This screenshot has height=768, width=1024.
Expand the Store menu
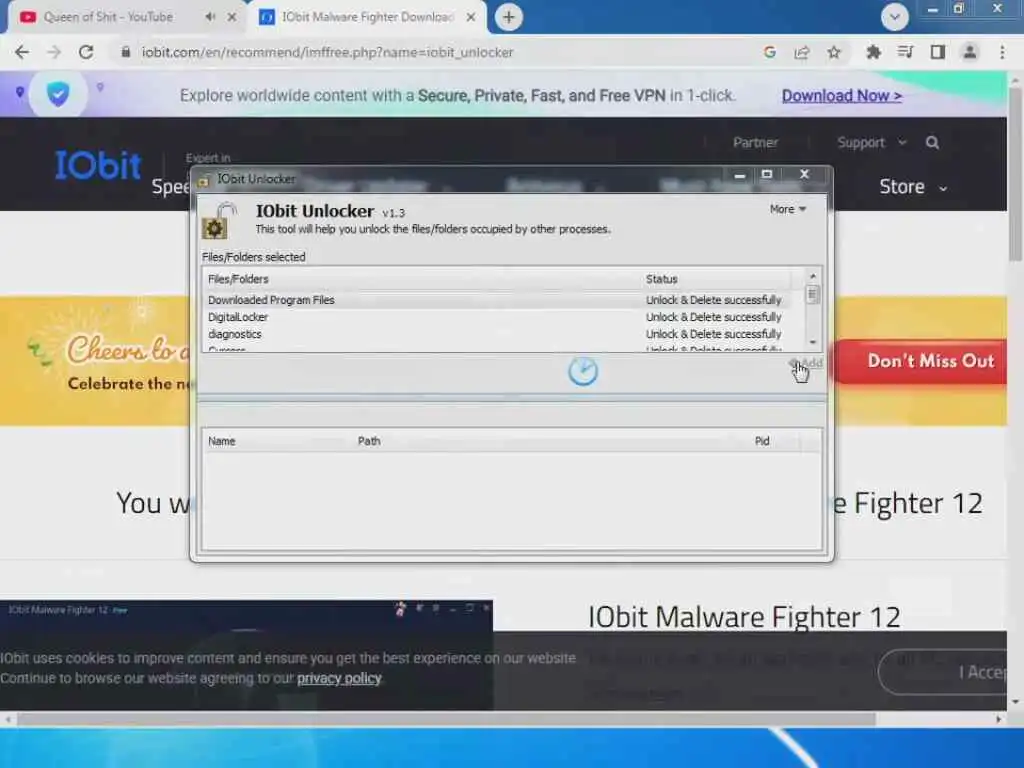[912, 187]
